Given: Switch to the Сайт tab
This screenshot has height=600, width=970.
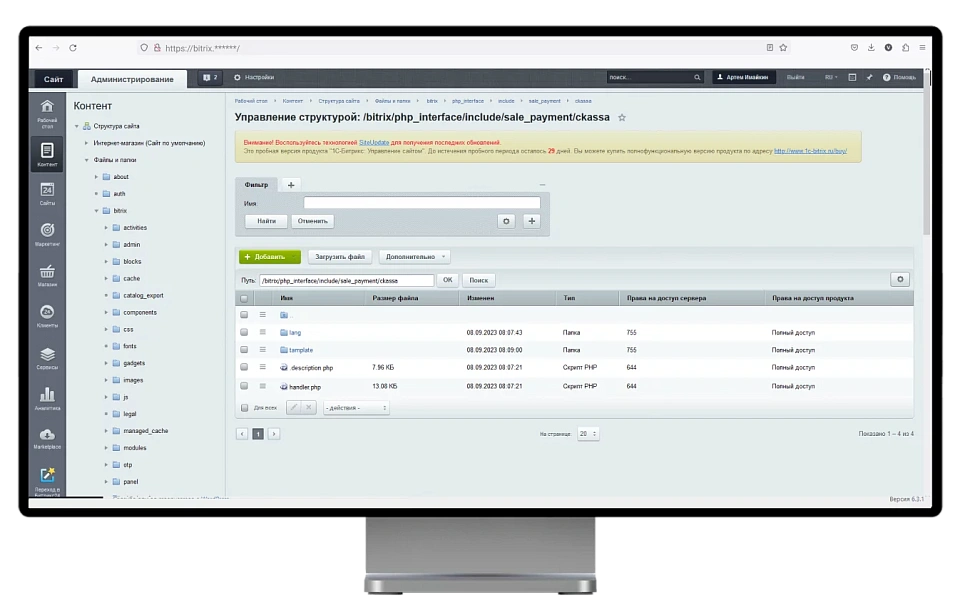Looking at the screenshot, I should click(x=53, y=79).
